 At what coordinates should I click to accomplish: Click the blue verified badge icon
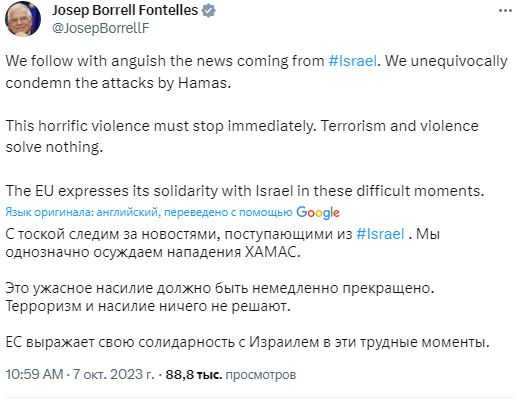209,11
